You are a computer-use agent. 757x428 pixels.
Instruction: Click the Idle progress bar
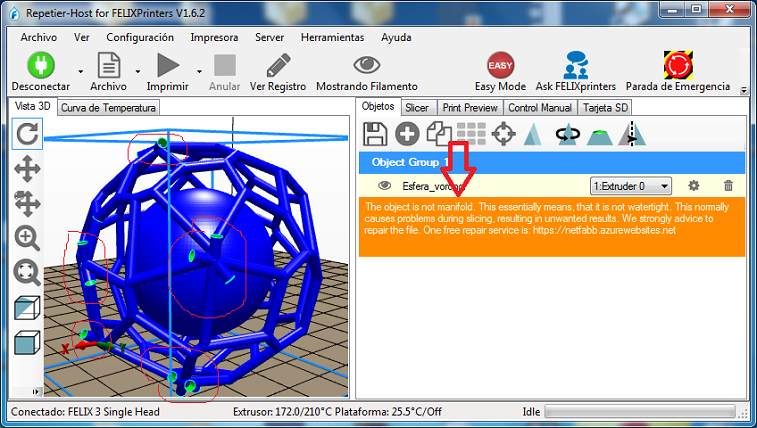[x=640, y=412]
